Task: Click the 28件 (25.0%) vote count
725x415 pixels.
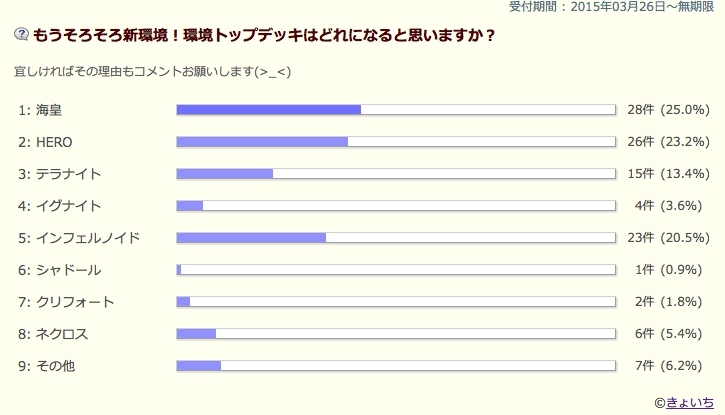Action: point(668,109)
